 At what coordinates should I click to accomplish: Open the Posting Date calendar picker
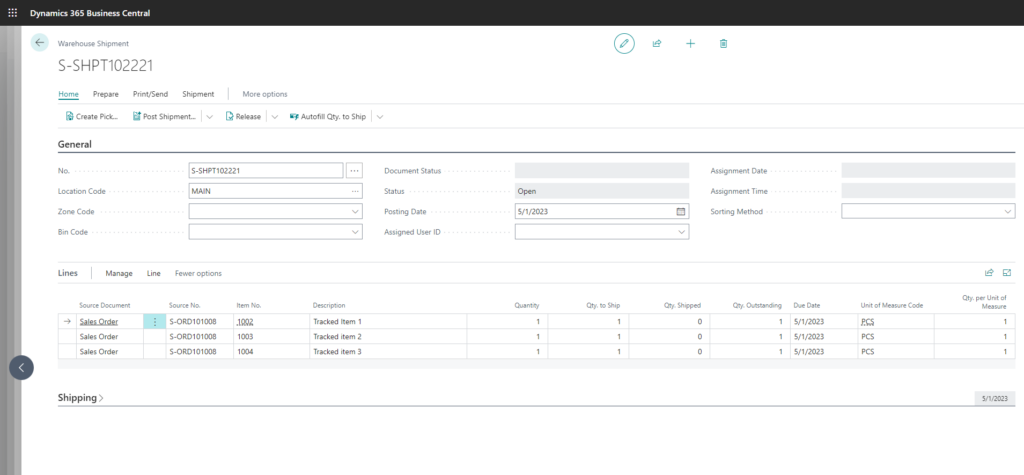[x=681, y=212]
